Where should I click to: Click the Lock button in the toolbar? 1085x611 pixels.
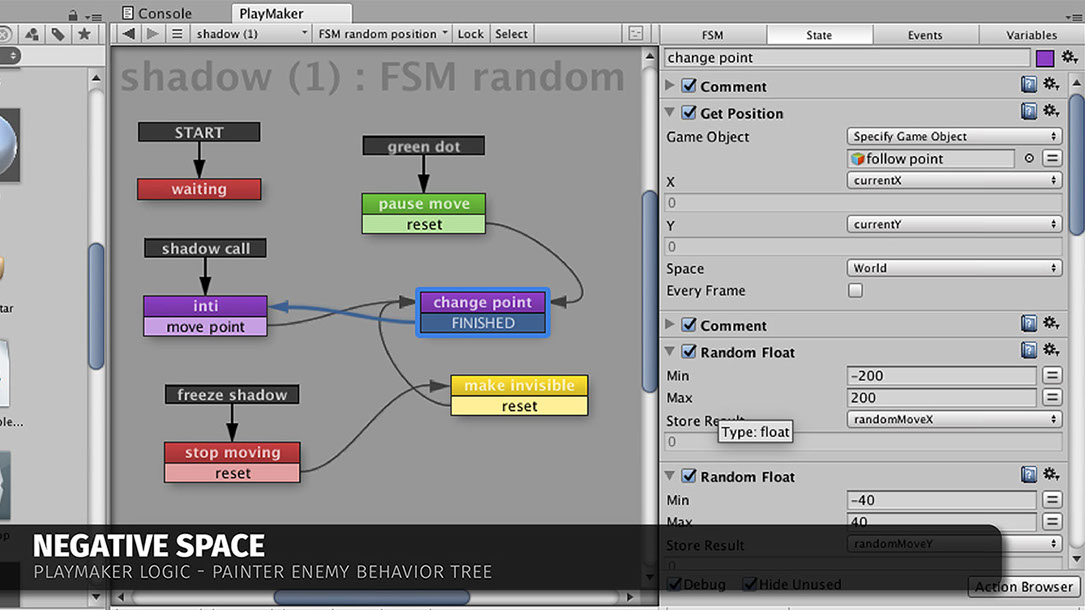470,34
